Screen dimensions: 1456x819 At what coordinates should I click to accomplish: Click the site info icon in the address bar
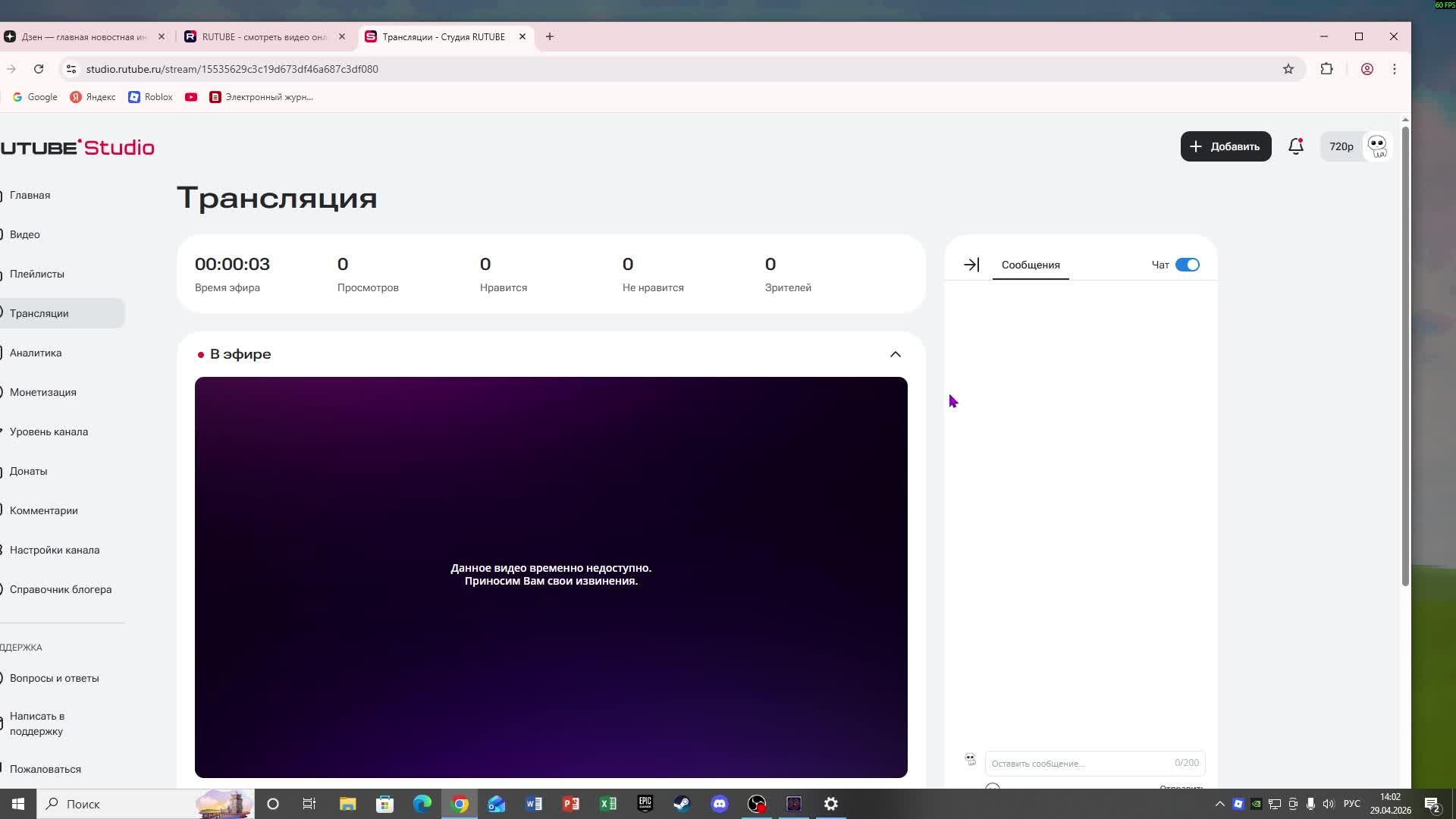point(71,69)
